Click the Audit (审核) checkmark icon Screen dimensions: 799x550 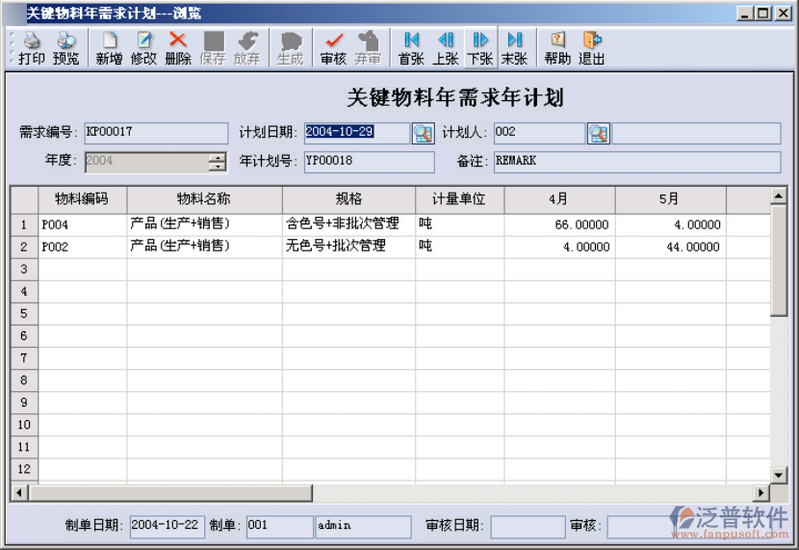tap(333, 48)
